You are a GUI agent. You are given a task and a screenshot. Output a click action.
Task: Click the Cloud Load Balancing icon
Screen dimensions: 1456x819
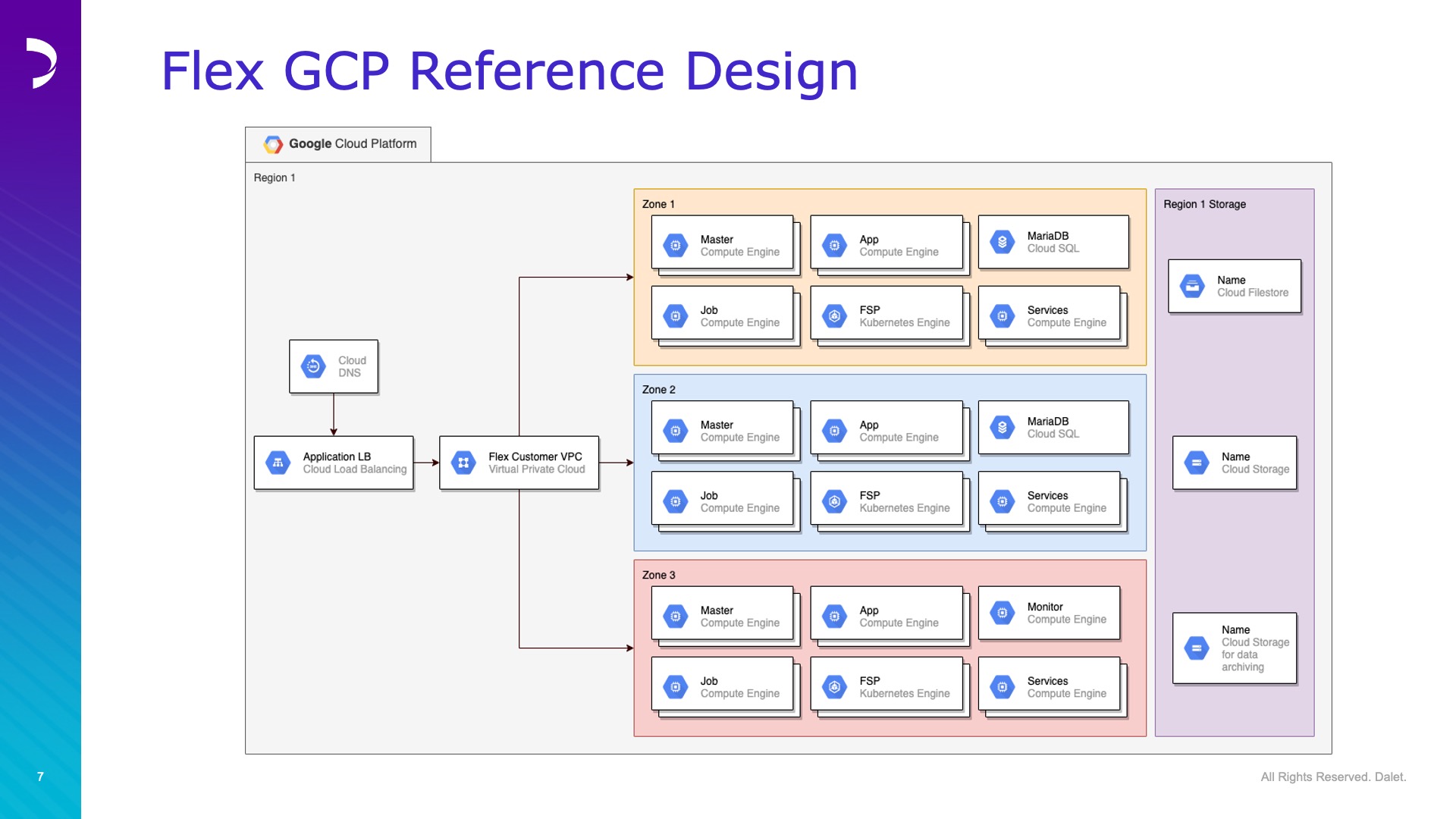click(x=278, y=463)
